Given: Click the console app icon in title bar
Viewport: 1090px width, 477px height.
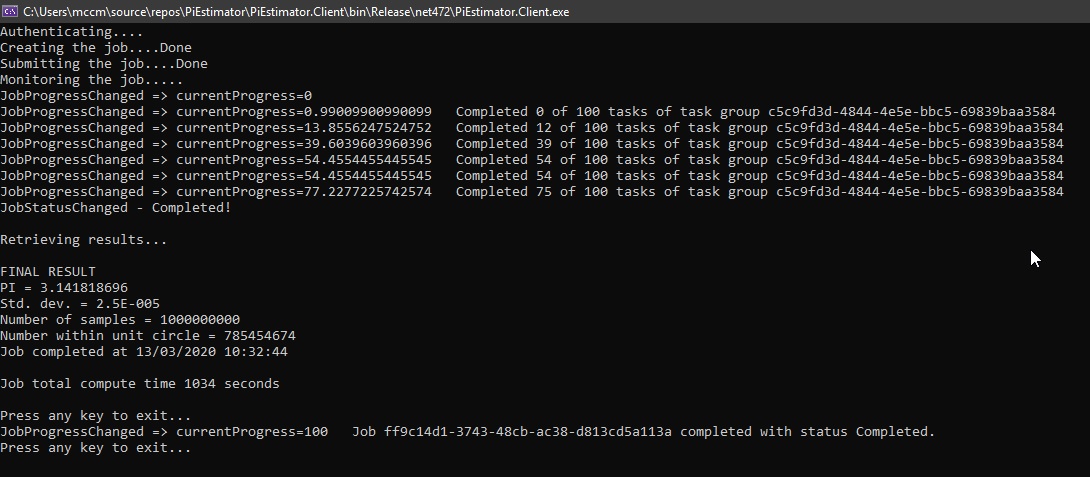Looking at the screenshot, I should 12,10.
